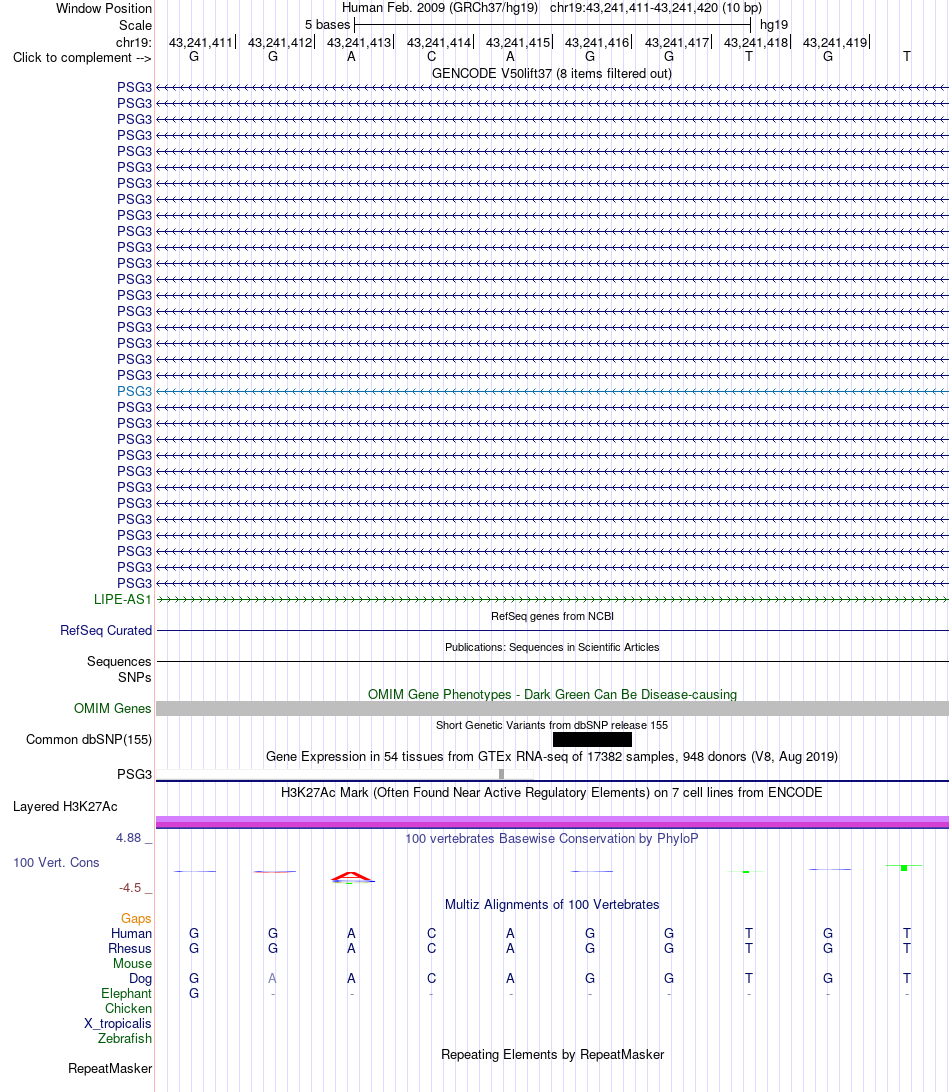Click the Elephant alignment row label

tap(126, 993)
